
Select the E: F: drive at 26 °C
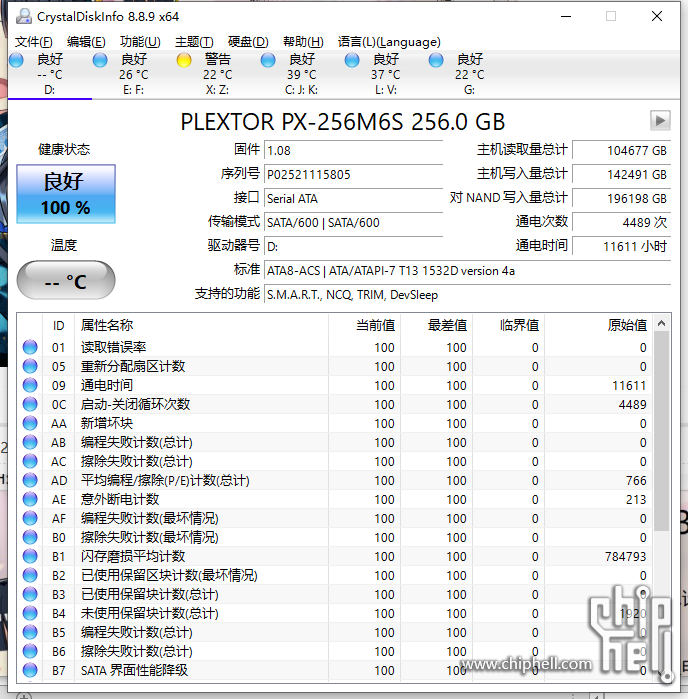pyautogui.click(x=133, y=74)
